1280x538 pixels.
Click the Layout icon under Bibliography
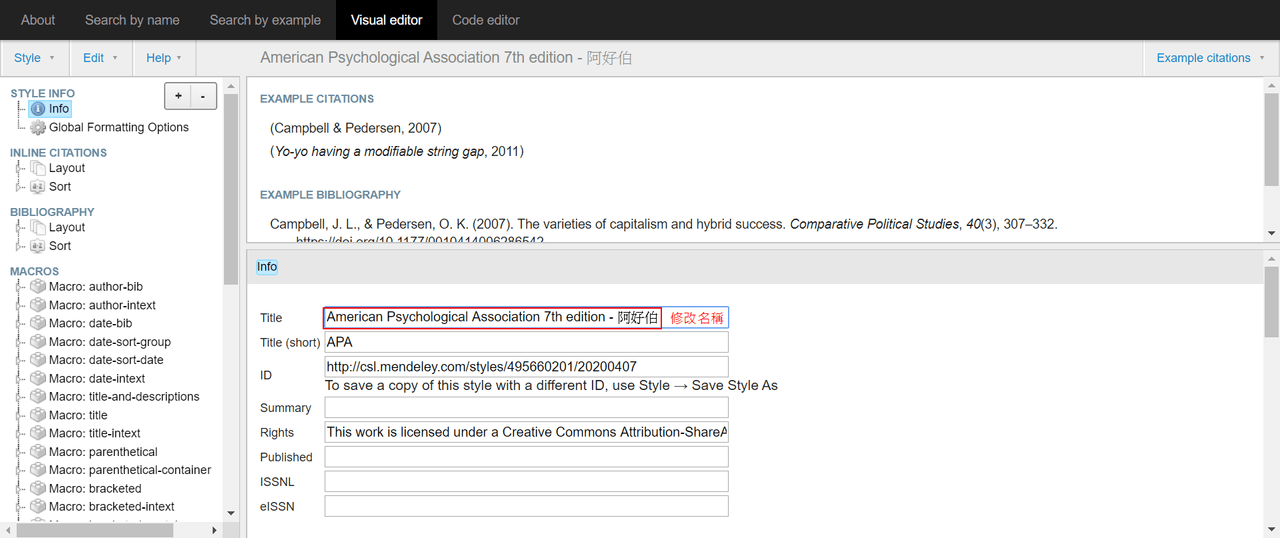click(x=38, y=228)
